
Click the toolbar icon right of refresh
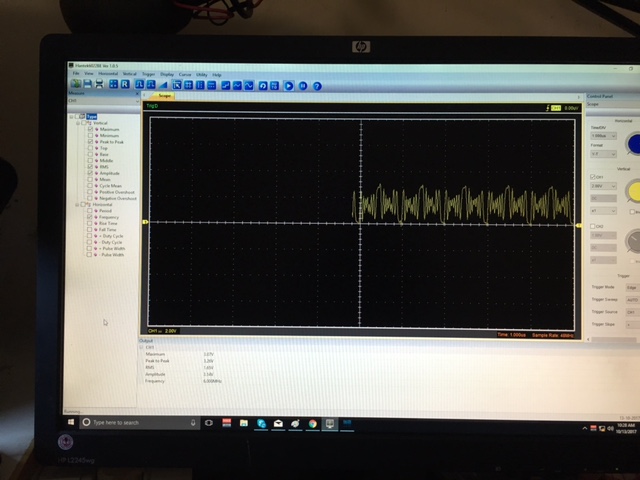[275, 86]
